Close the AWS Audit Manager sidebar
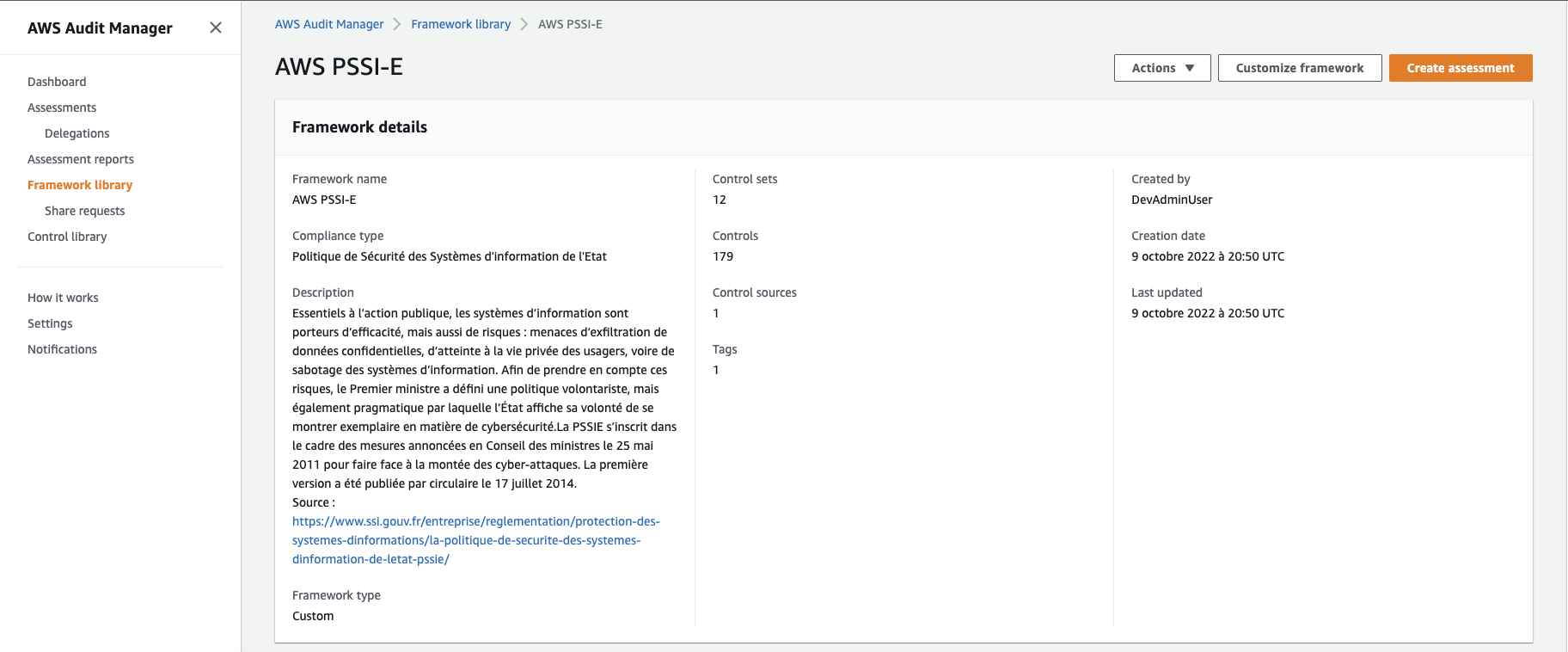This screenshot has width=1568, height=652. click(216, 28)
